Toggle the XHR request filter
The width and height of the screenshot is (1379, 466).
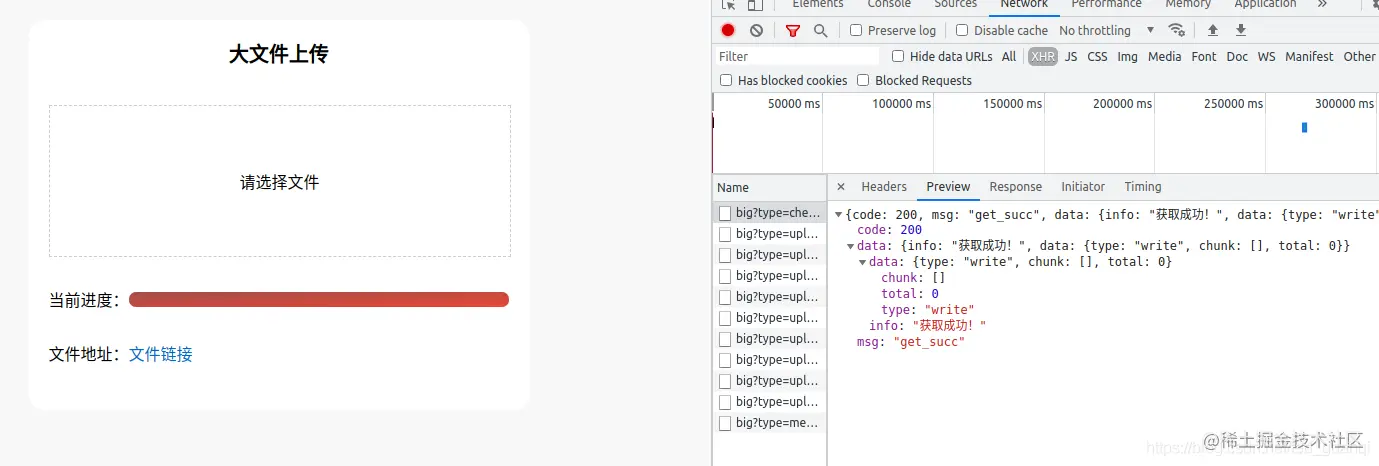tap(1043, 57)
